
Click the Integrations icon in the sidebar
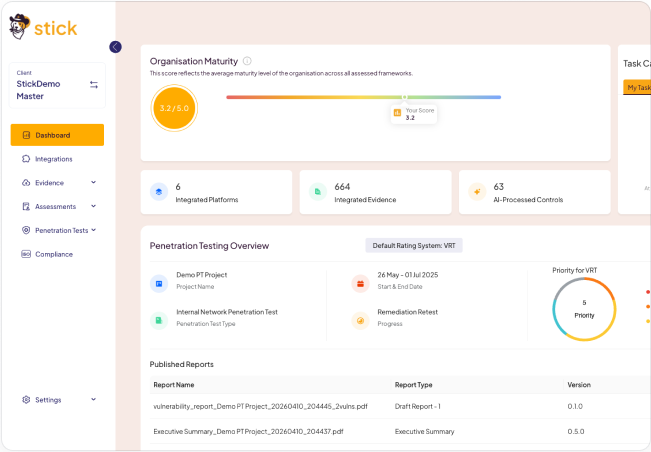pos(26,159)
